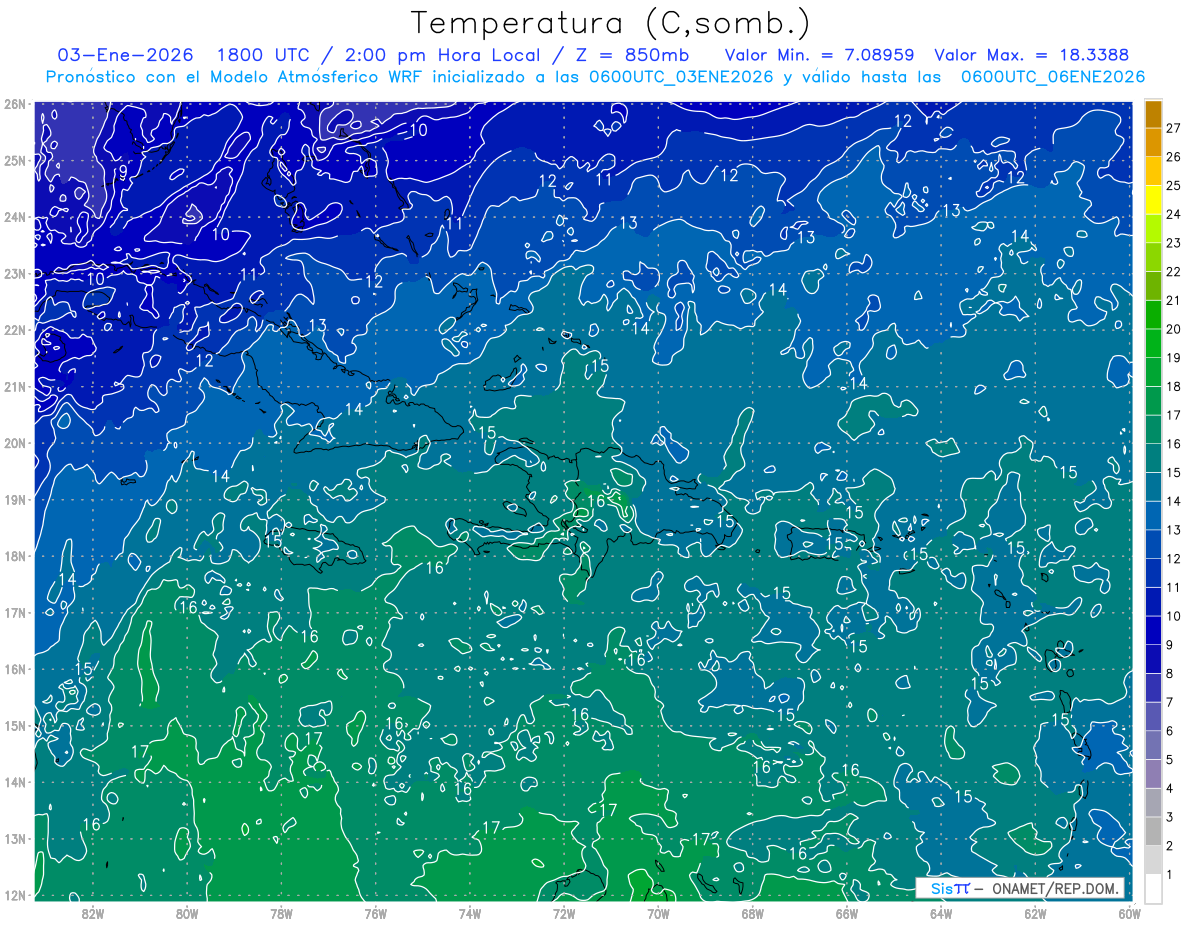Click the "0600UTC_06ENE2026" valid-until text

click(1052, 76)
